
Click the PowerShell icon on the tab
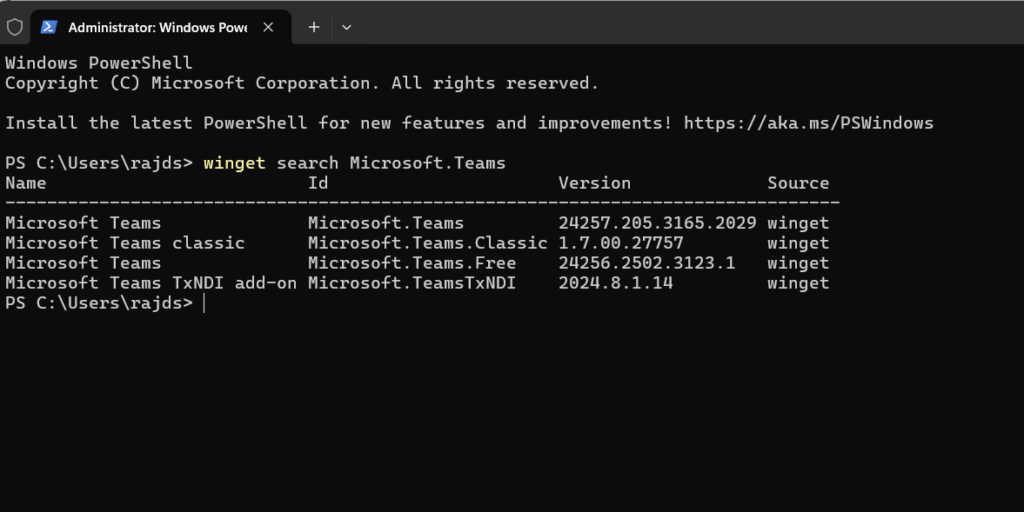[50, 27]
